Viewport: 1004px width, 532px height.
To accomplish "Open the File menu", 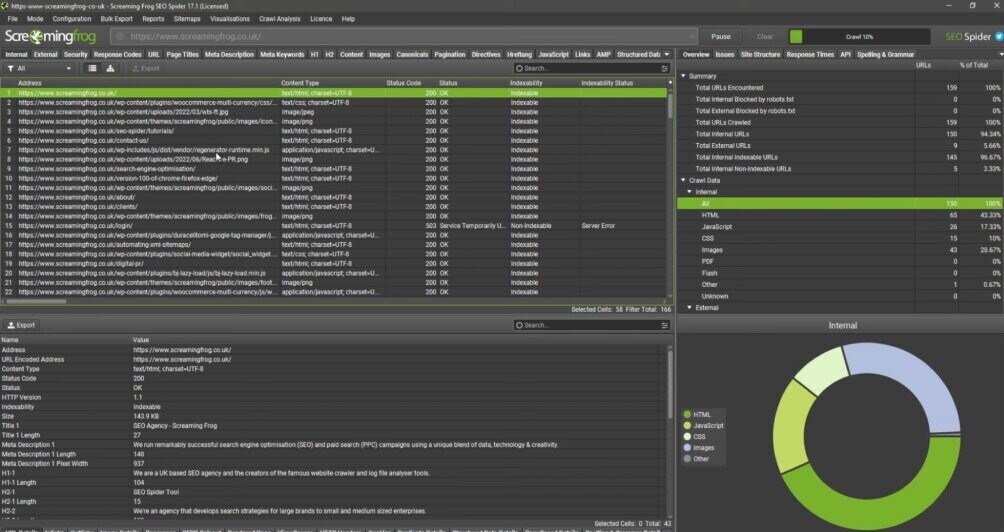I will pos(12,19).
